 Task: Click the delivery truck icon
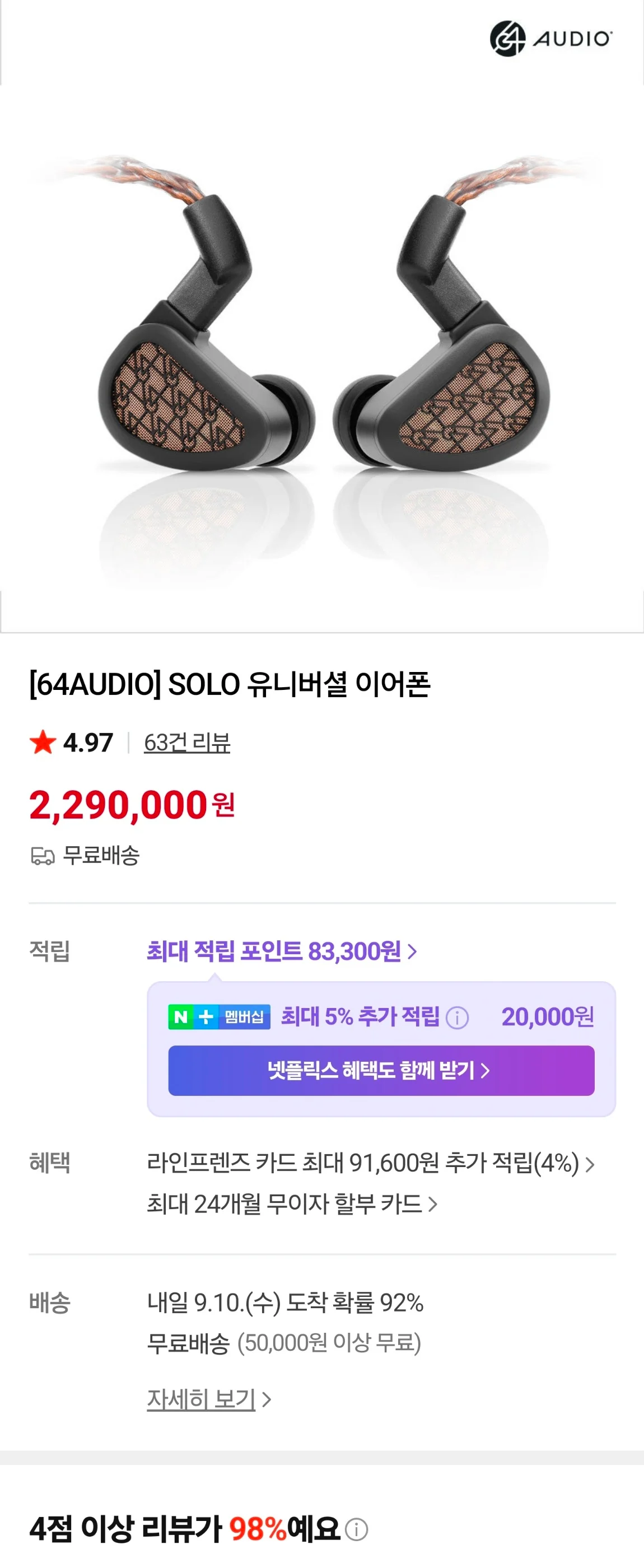43,856
